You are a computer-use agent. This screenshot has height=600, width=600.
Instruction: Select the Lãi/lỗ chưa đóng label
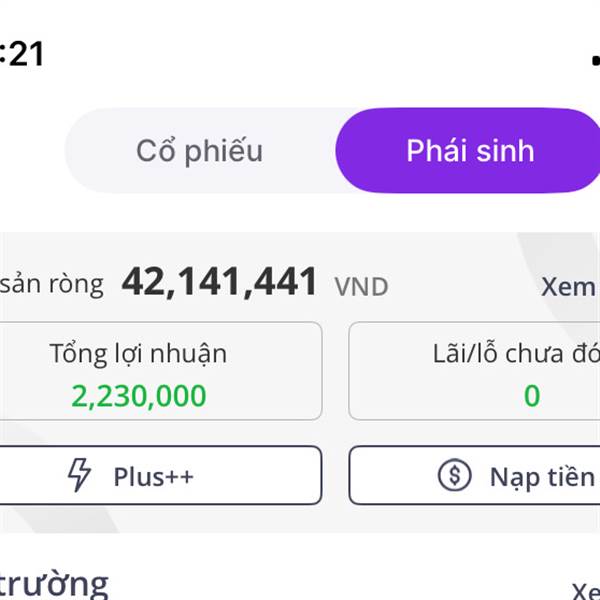pyautogui.click(x=516, y=353)
